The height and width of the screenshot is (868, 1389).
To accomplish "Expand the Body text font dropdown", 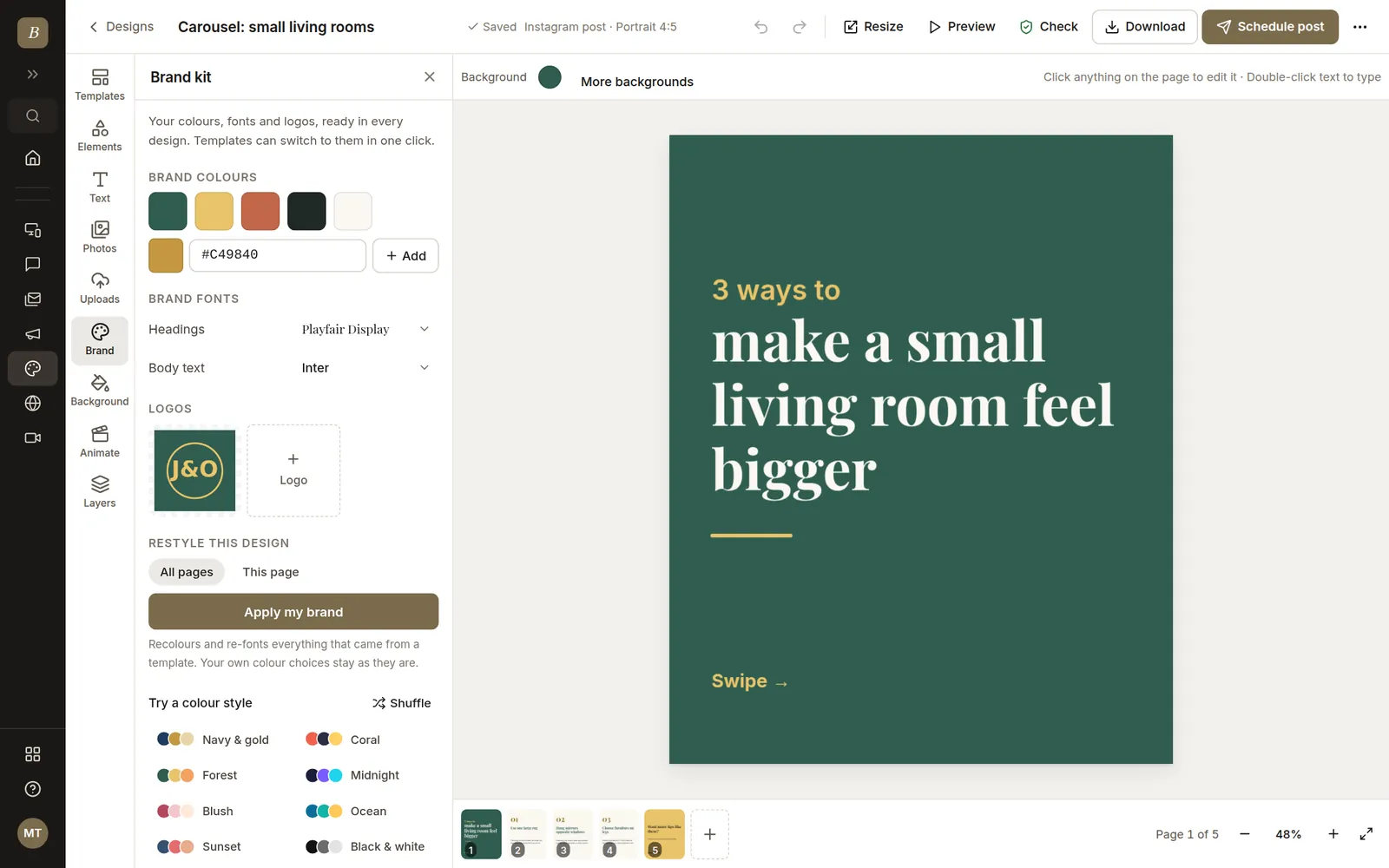I will coord(365,368).
